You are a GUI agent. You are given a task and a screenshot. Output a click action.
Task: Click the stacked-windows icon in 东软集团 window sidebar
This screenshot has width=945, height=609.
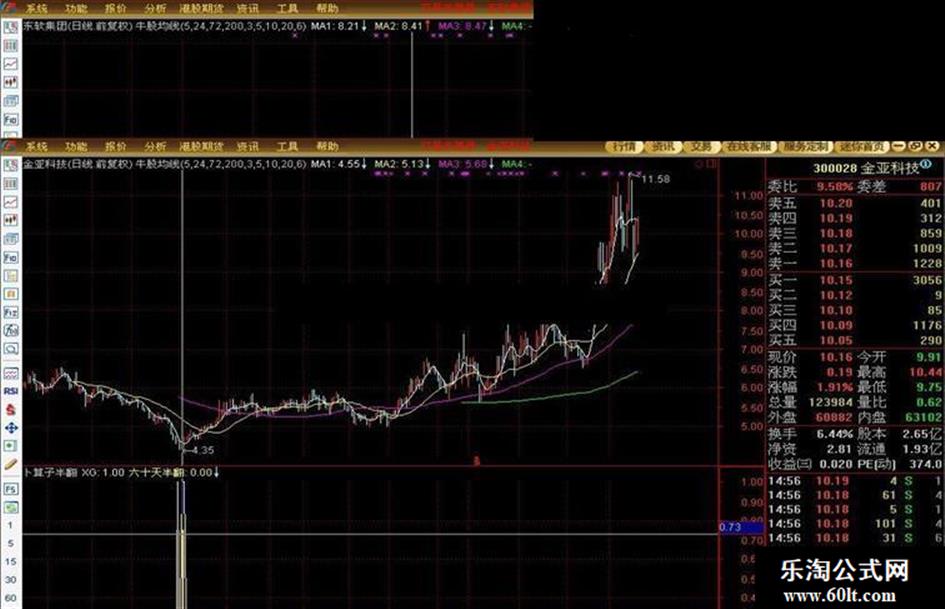pos(11,101)
